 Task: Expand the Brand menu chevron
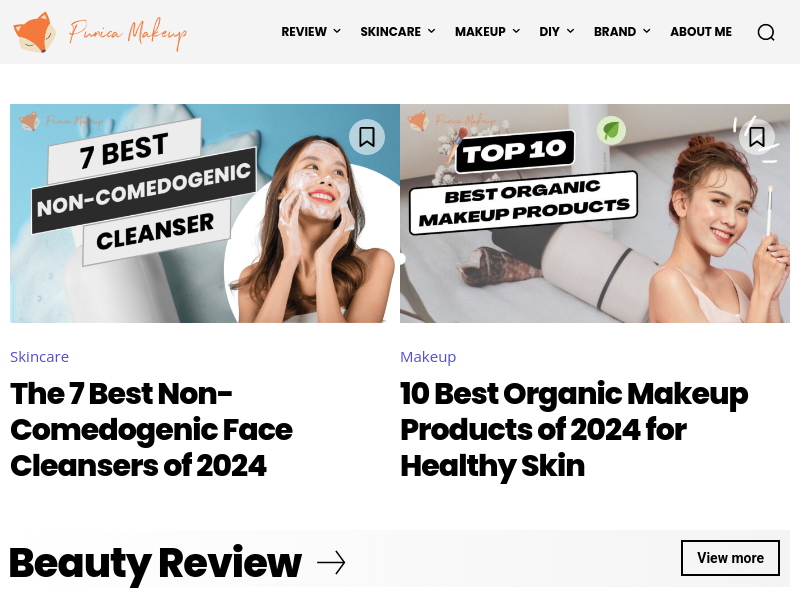[647, 31]
